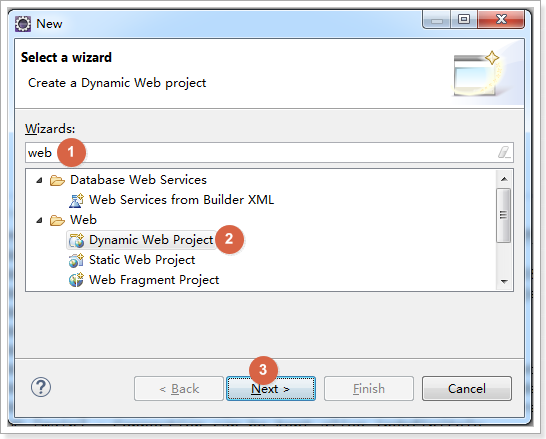Screen dimensions: 546x439
Task: Click scrollbar down arrow in wizard list
Action: pos(504,281)
